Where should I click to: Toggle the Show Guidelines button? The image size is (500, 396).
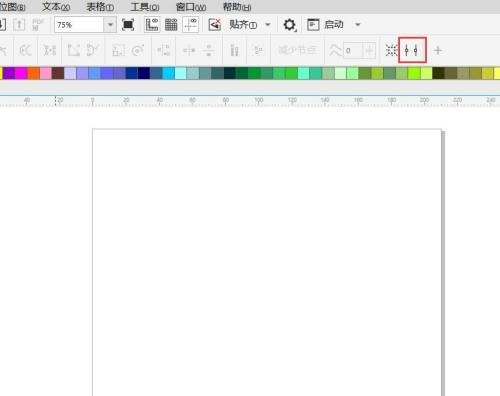pos(191,25)
